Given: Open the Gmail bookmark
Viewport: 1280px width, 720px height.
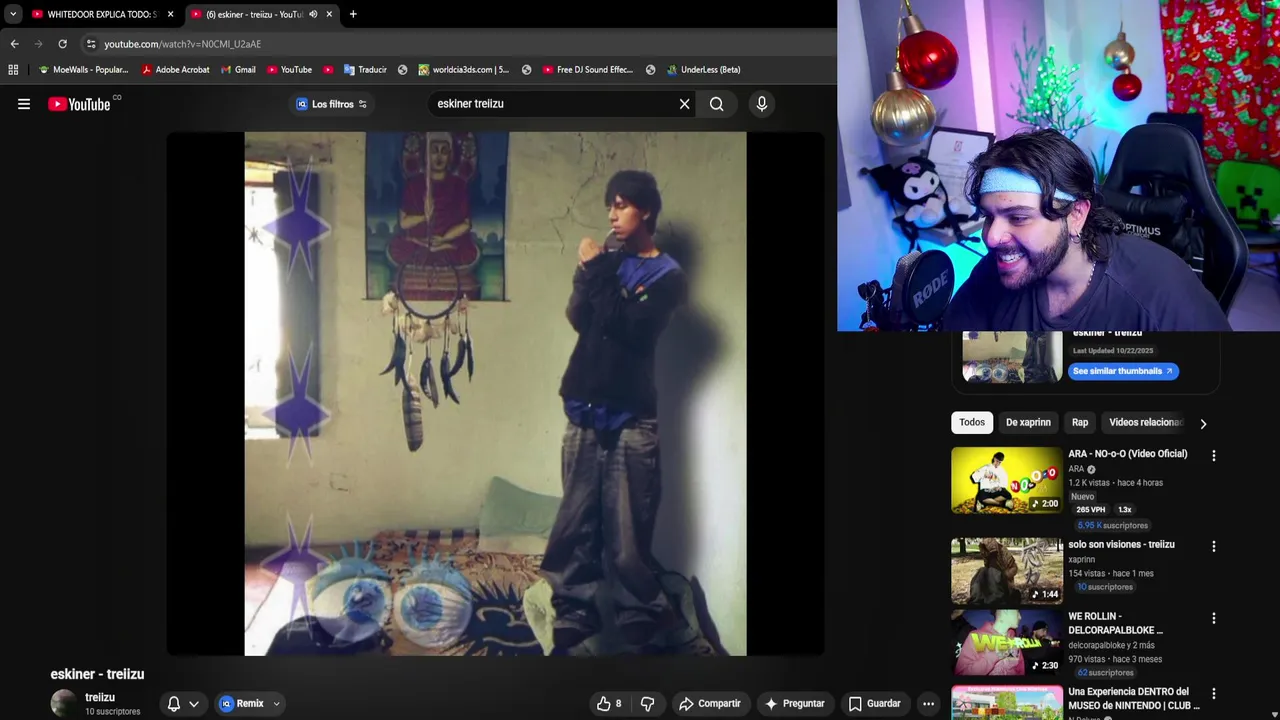Looking at the screenshot, I should 238,70.
